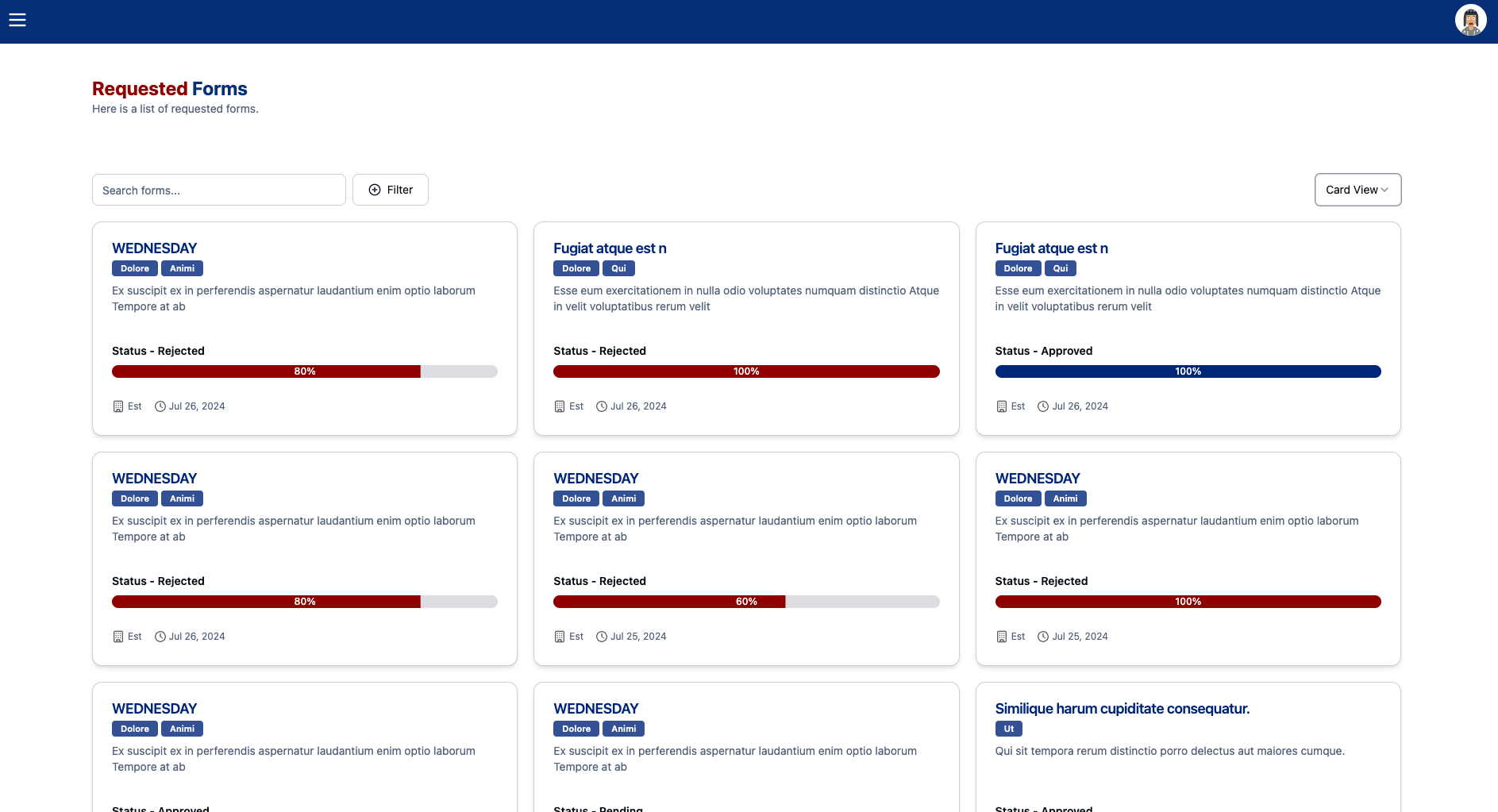The width and height of the screenshot is (1498, 812).
Task: Click building icon on first WEDNESDAY card
Action: point(118,406)
